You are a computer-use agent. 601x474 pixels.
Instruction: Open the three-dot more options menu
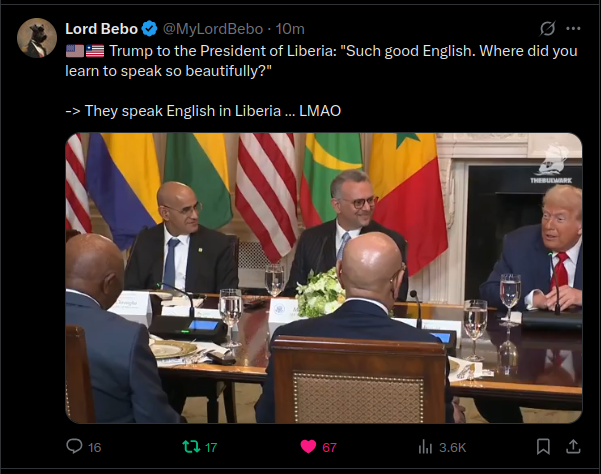[573, 29]
